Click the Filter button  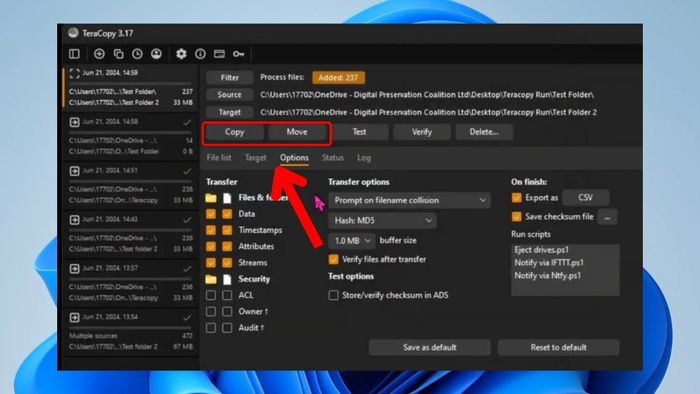pos(229,78)
